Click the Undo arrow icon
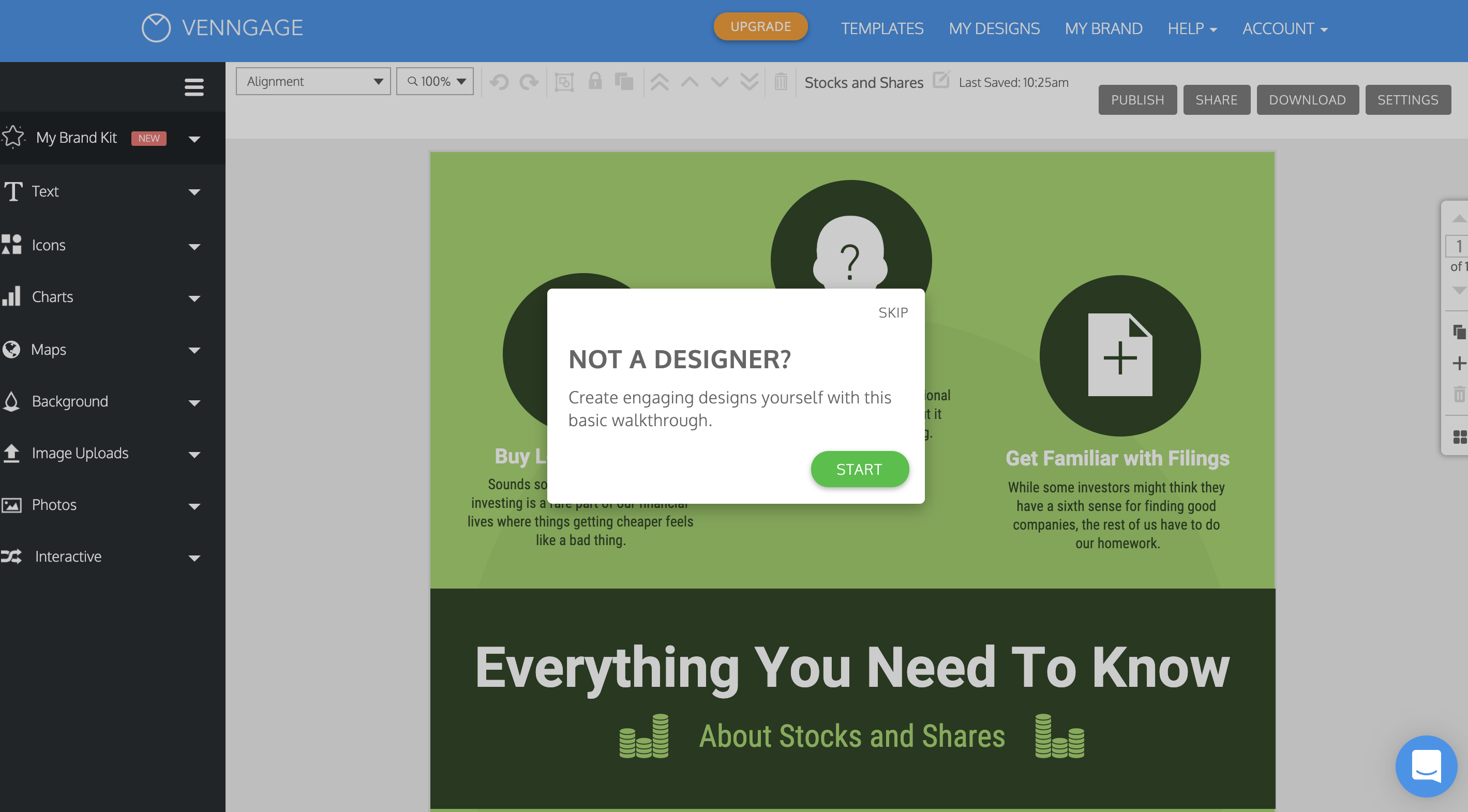1468x812 pixels. click(x=499, y=82)
